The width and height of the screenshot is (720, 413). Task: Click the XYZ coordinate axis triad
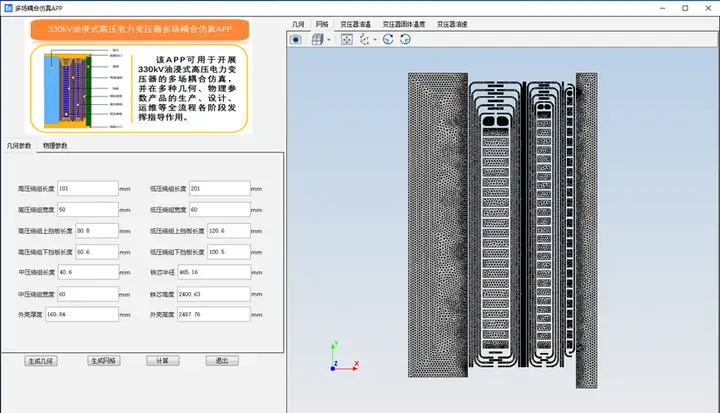pyautogui.click(x=344, y=356)
